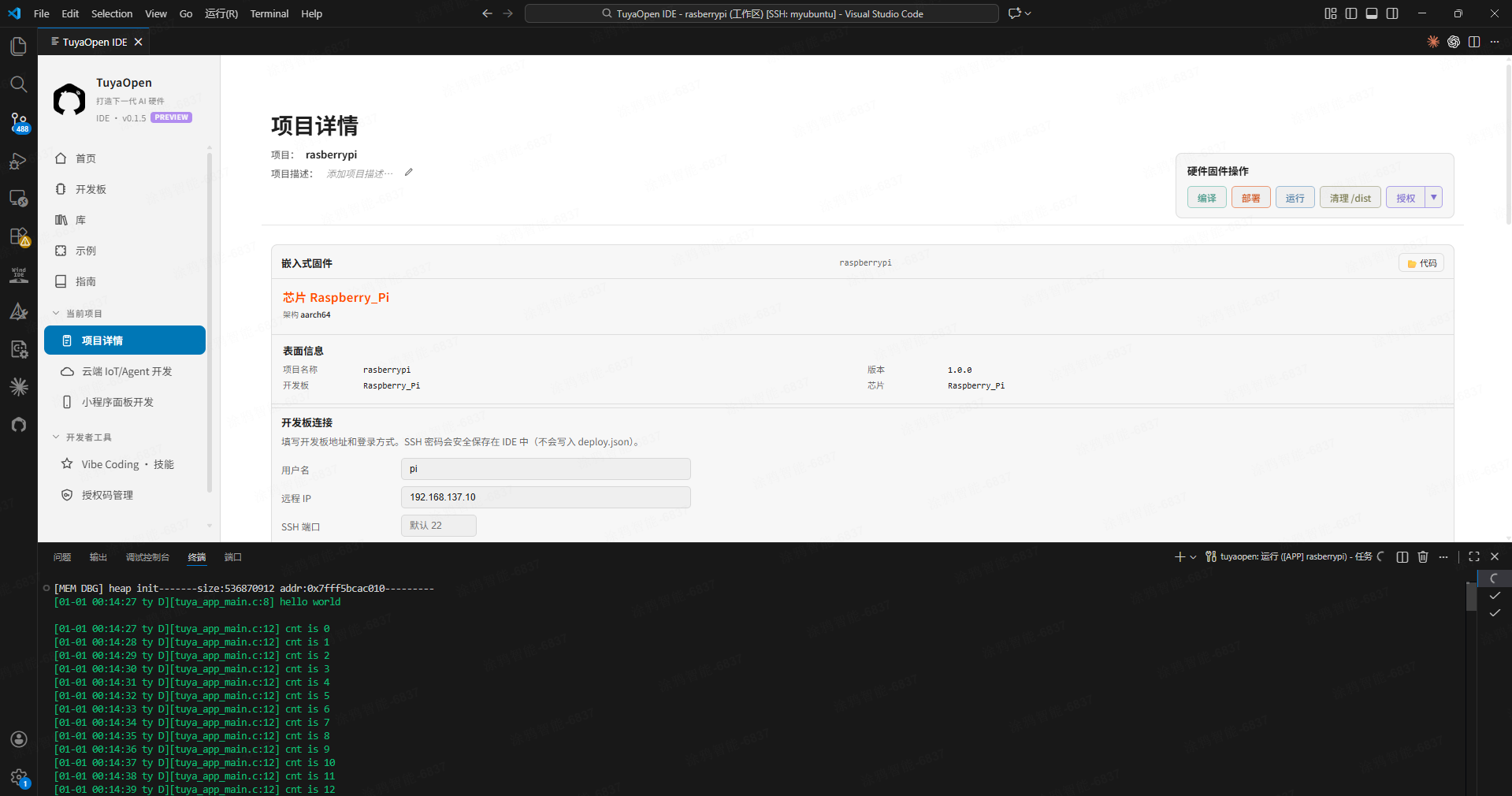Open Manage gear settings icon
Image resolution: width=1512 pixels, height=796 pixels.
click(18, 777)
